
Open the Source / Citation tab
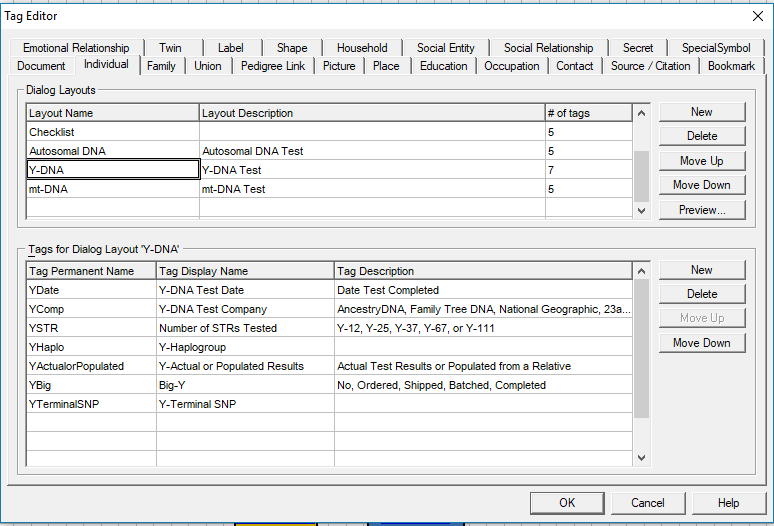click(650, 66)
